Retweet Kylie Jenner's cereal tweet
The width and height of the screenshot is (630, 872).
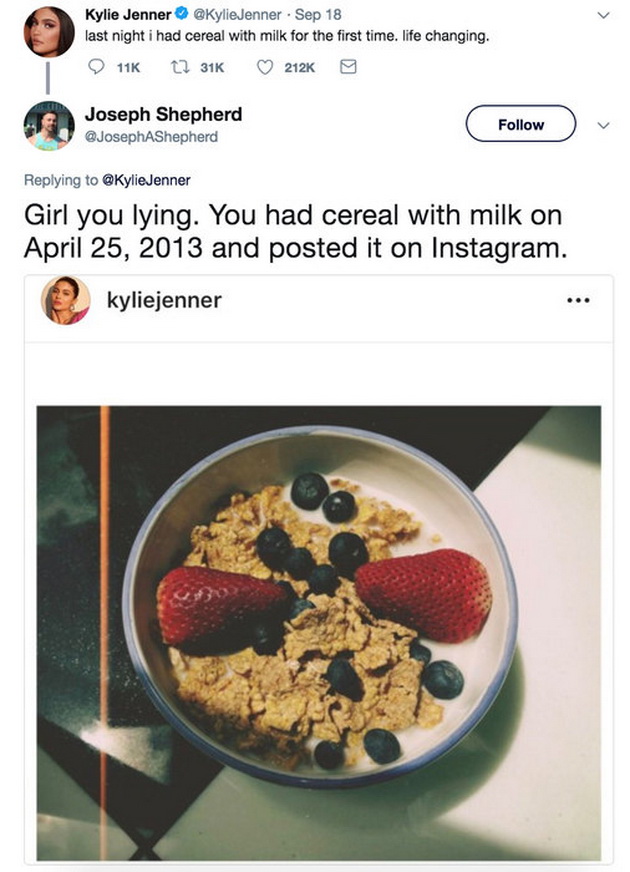[x=178, y=67]
